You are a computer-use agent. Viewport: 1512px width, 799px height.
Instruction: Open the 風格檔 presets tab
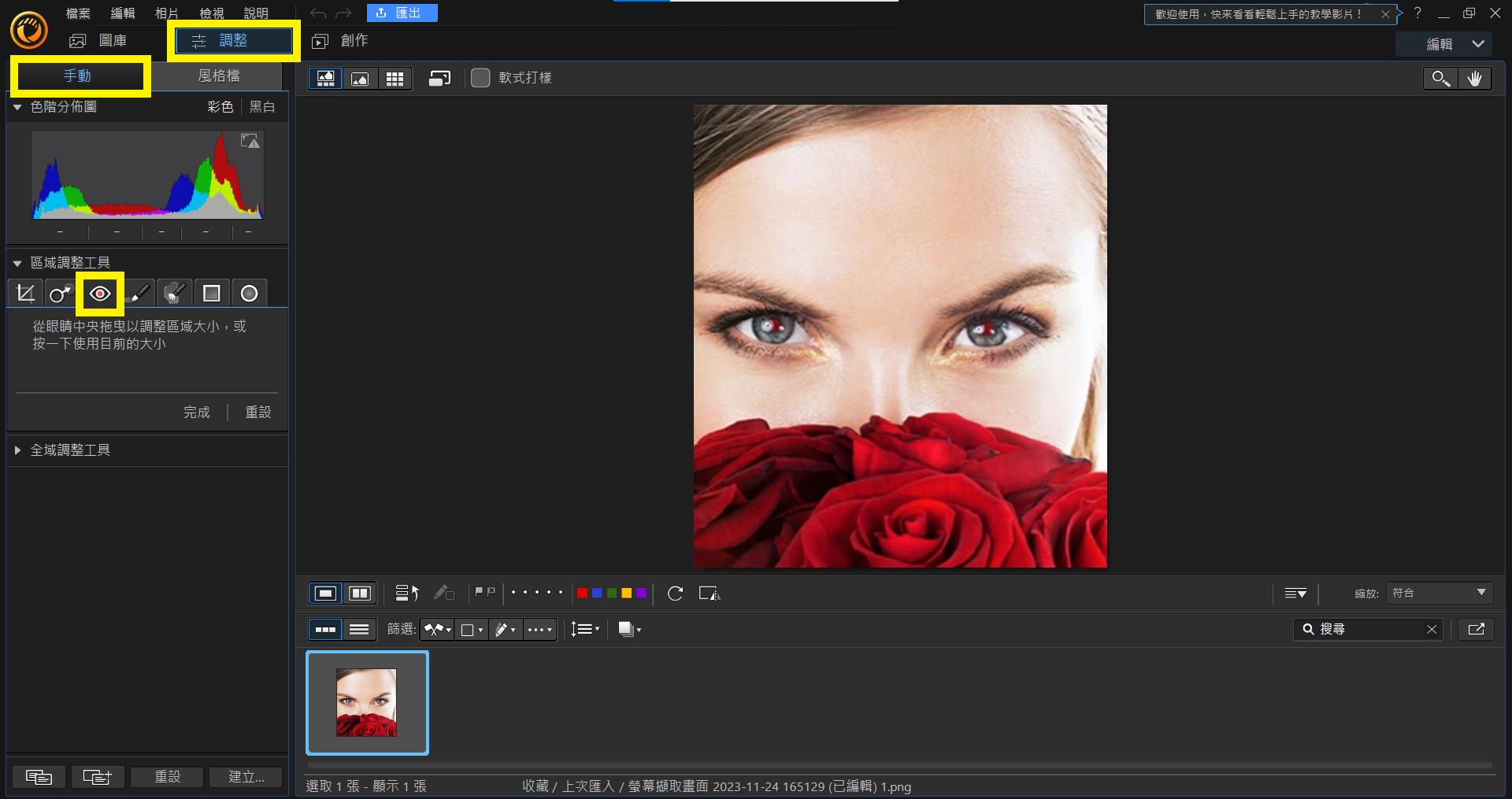coord(218,76)
